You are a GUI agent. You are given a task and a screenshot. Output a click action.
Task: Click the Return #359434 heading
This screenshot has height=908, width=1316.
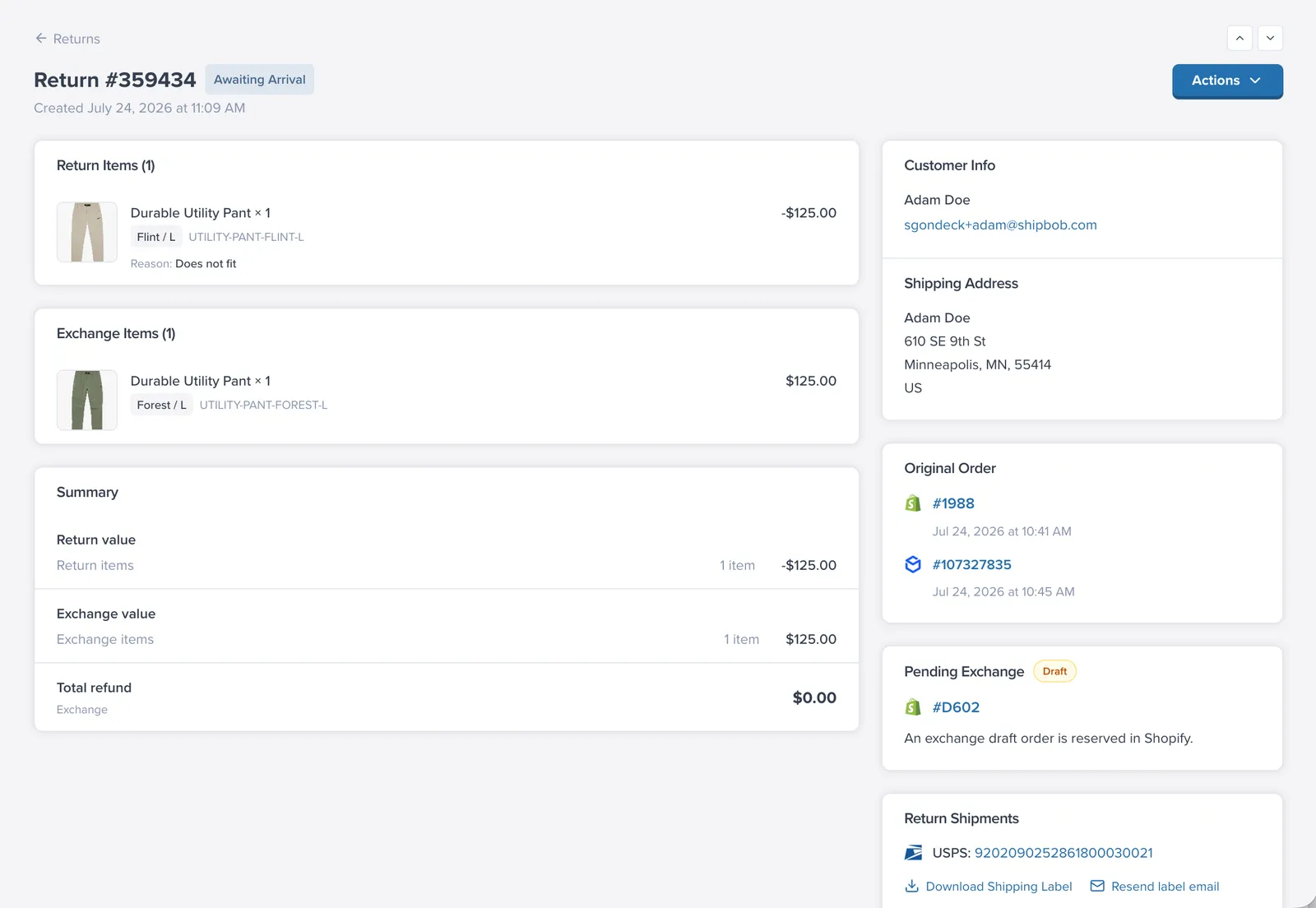click(x=114, y=80)
